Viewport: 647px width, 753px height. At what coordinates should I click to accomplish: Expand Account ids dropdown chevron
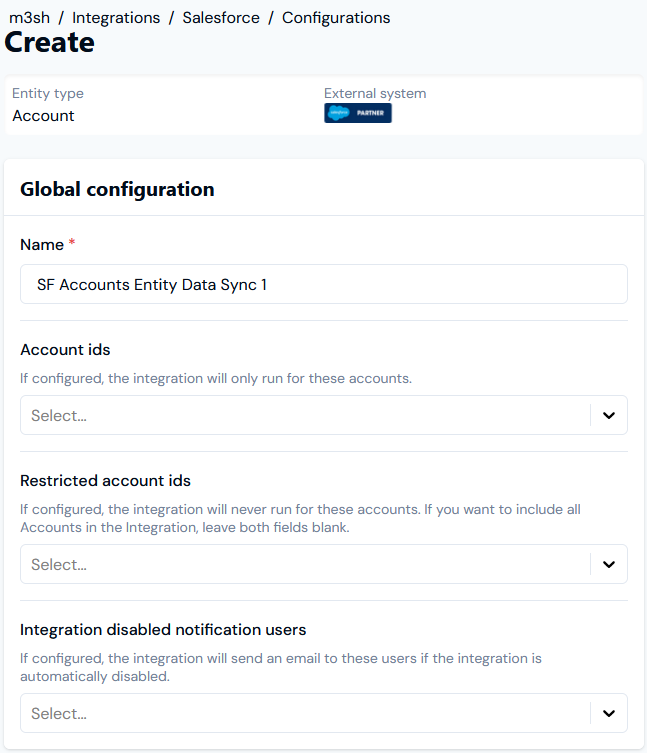click(609, 415)
